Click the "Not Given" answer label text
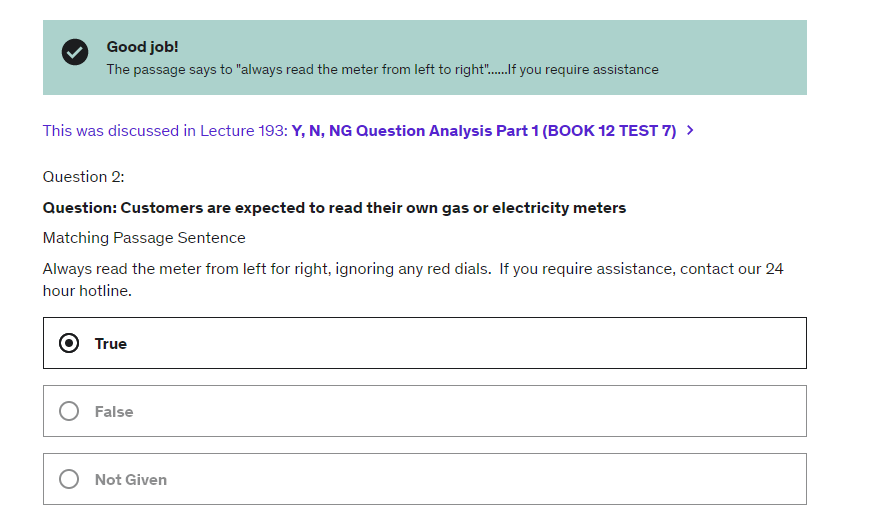881x528 pixels. click(x=131, y=480)
